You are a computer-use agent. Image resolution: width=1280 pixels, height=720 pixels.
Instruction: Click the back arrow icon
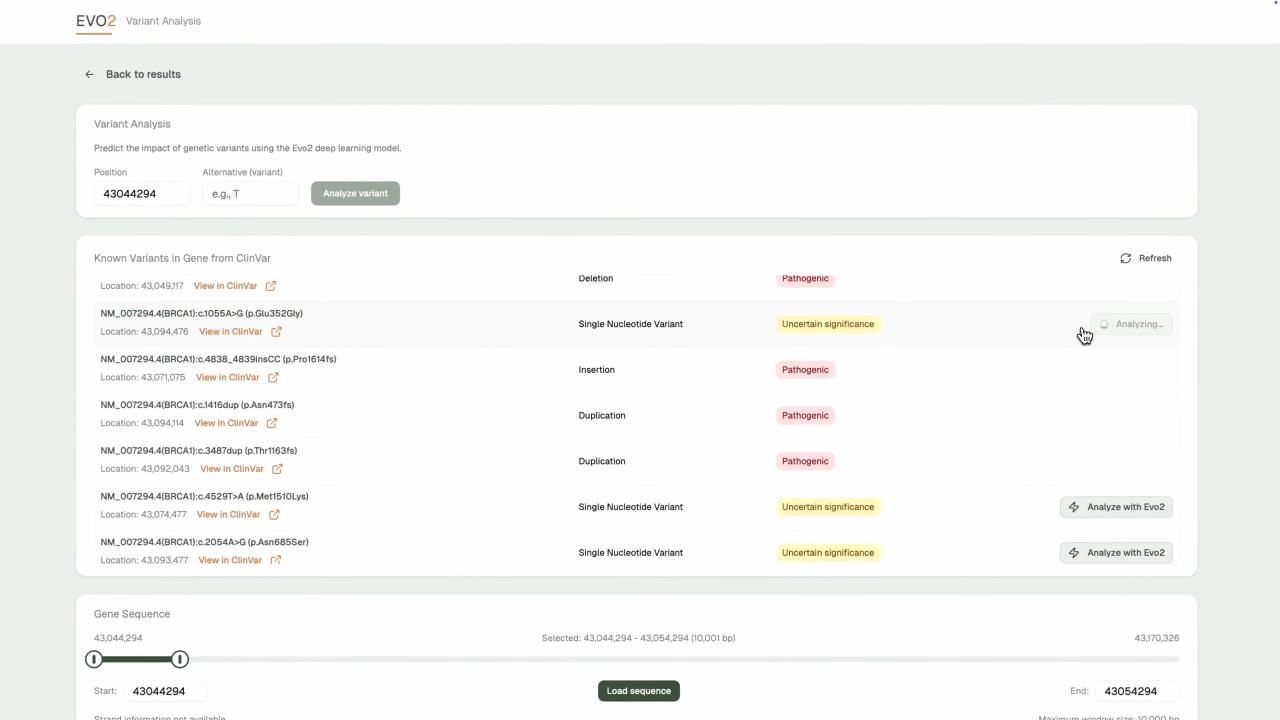point(89,74)
